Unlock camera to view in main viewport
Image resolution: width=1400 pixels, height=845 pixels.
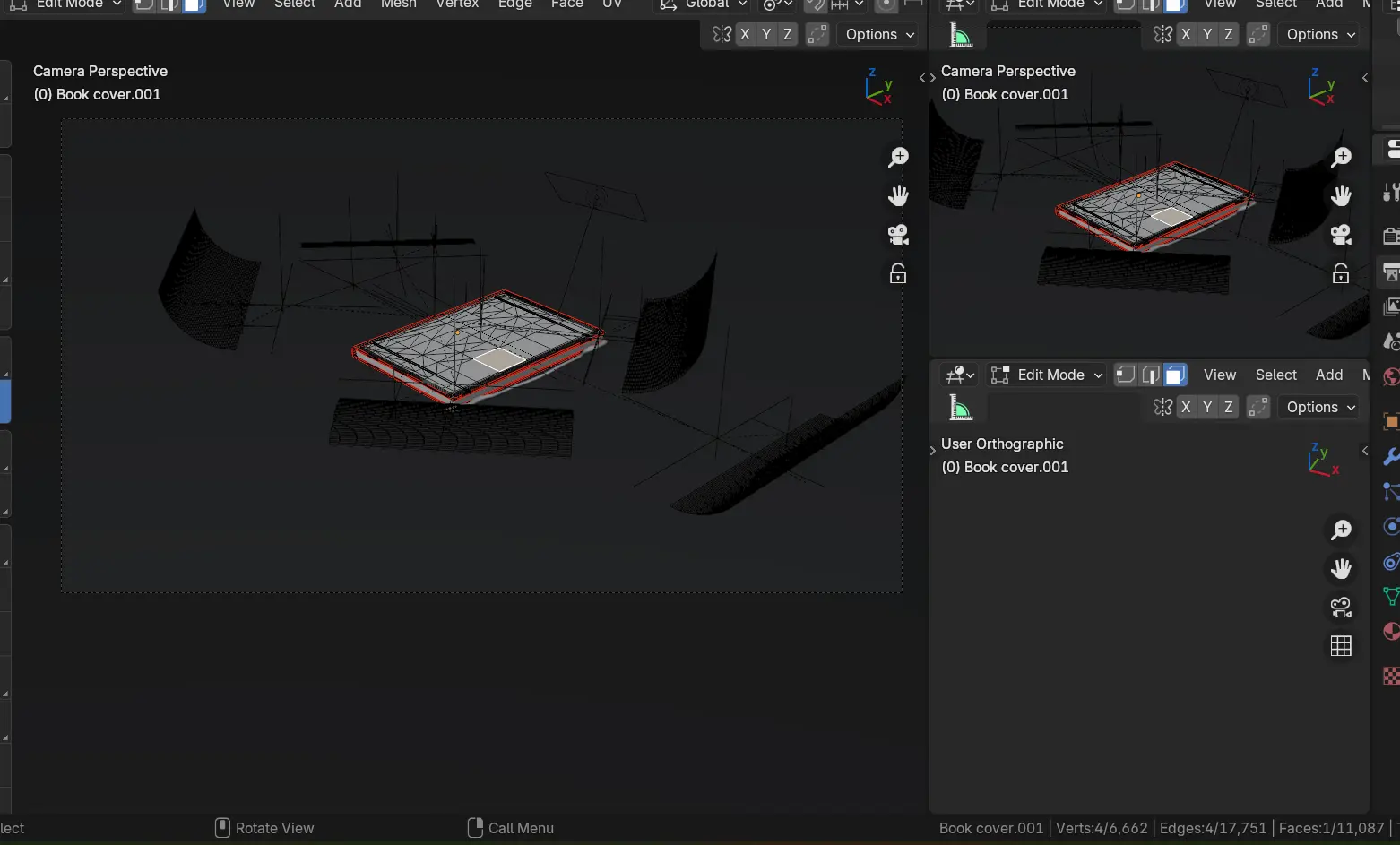897,273
